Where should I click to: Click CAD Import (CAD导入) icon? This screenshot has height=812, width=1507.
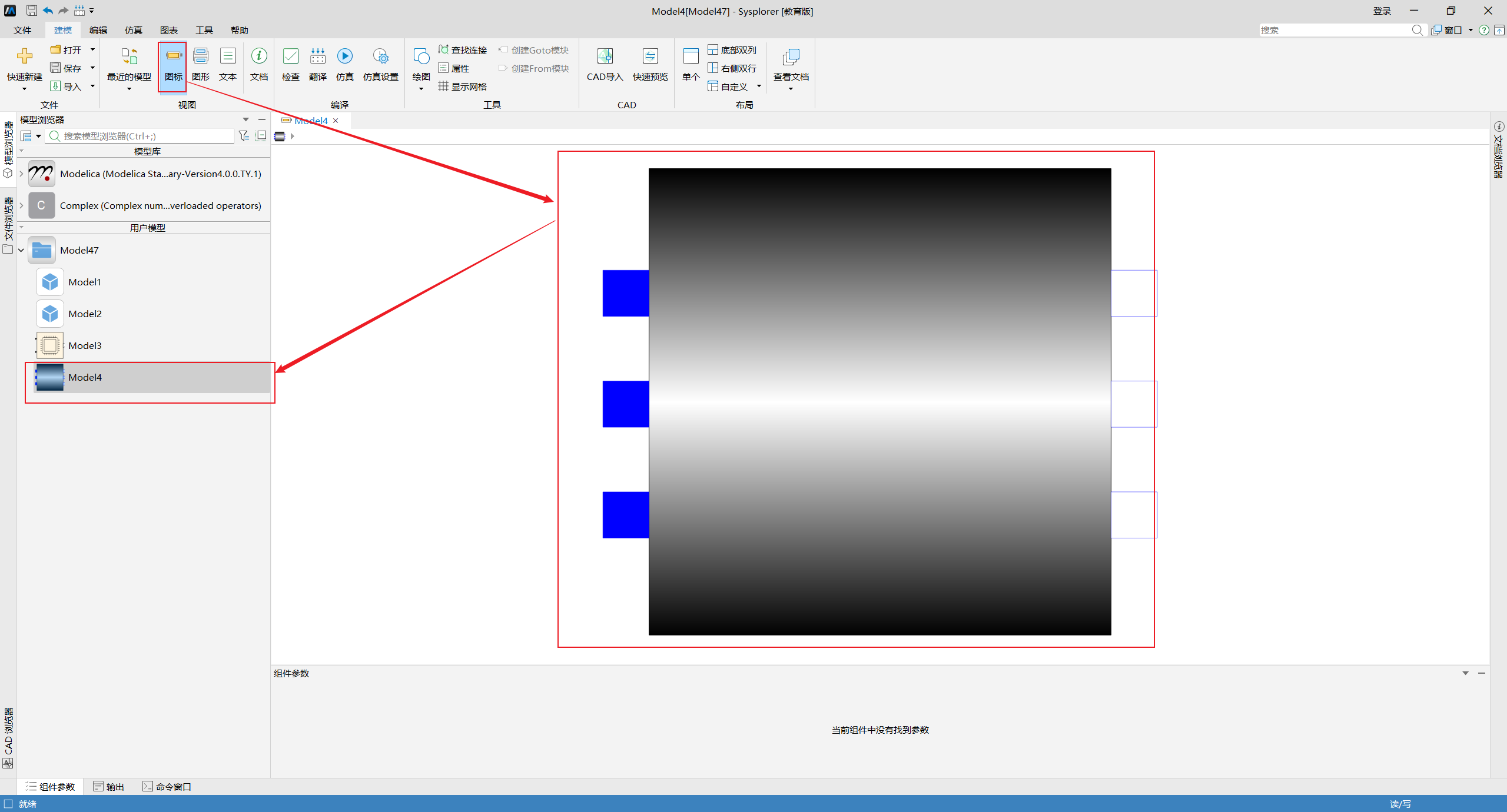pos(605,56)
